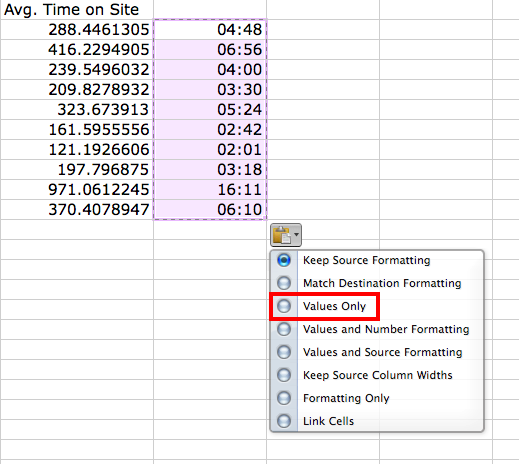
Task: Select the cell showing 04:48
Action: pyautogui.click(x=210, y=30)
